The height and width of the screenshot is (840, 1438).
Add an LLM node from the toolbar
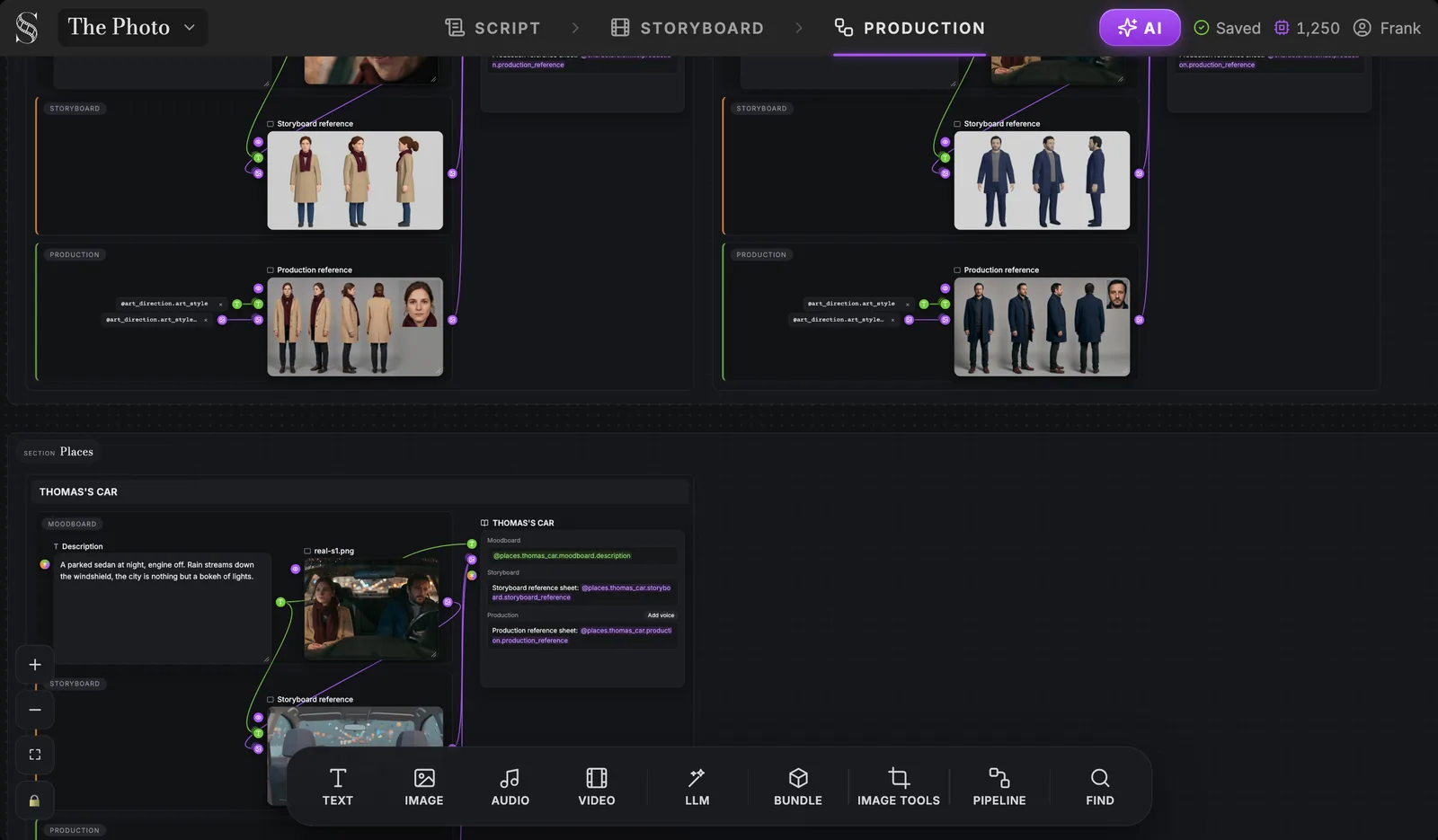[x=697, y=787]
